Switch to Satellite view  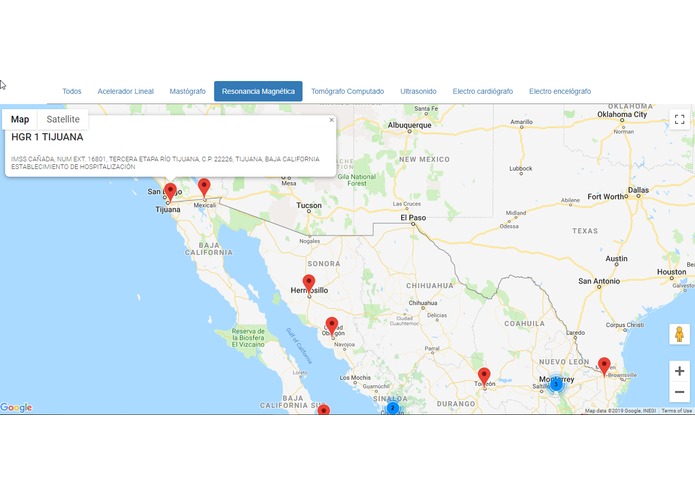click(x=63, y=119)
